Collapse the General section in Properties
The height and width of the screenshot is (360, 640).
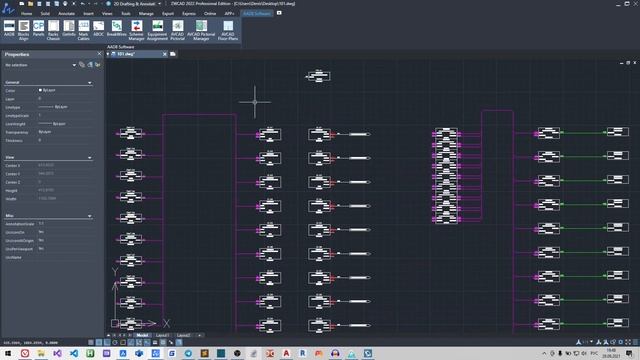(x=89, y=82)
